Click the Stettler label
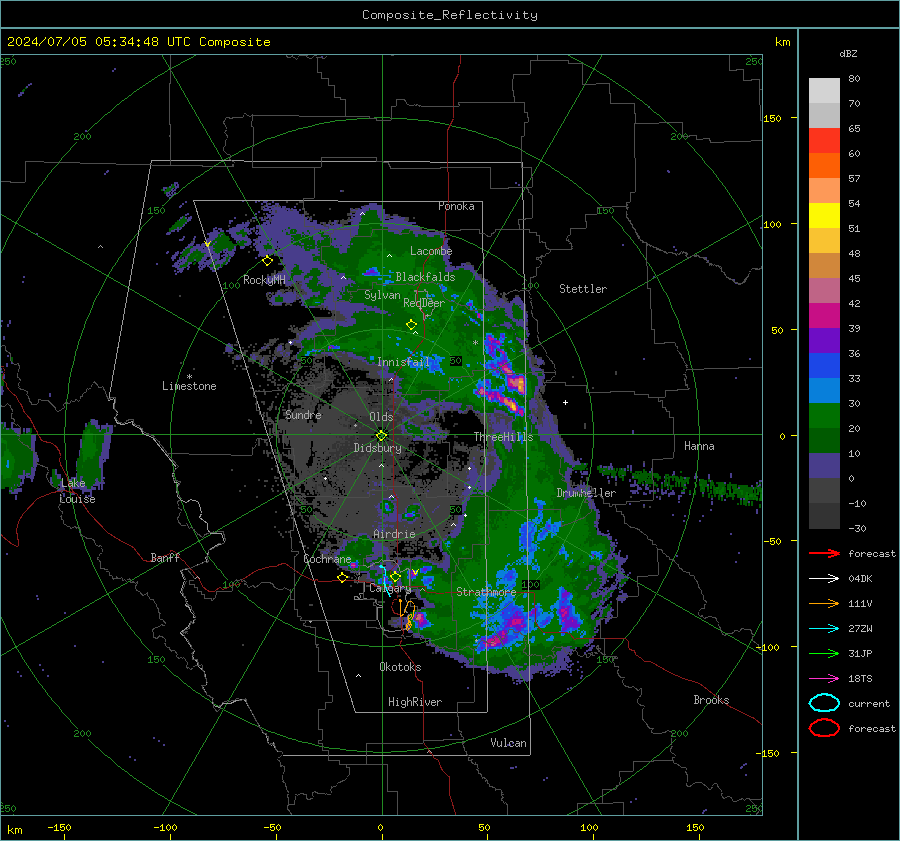This screenshot has width=900, height=841. (583, 289)
